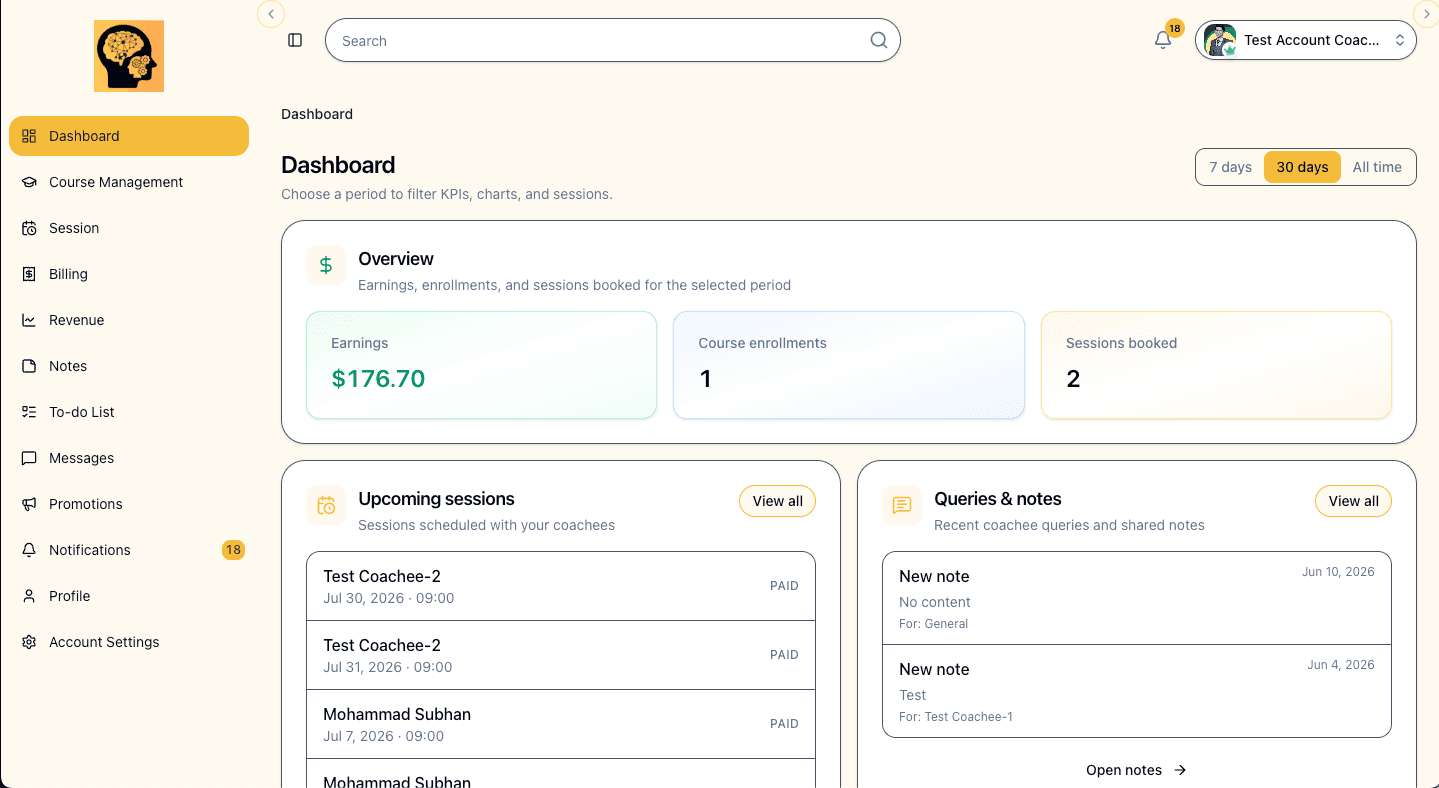Click the PAID status for Jul 31 session

point(784,655)
